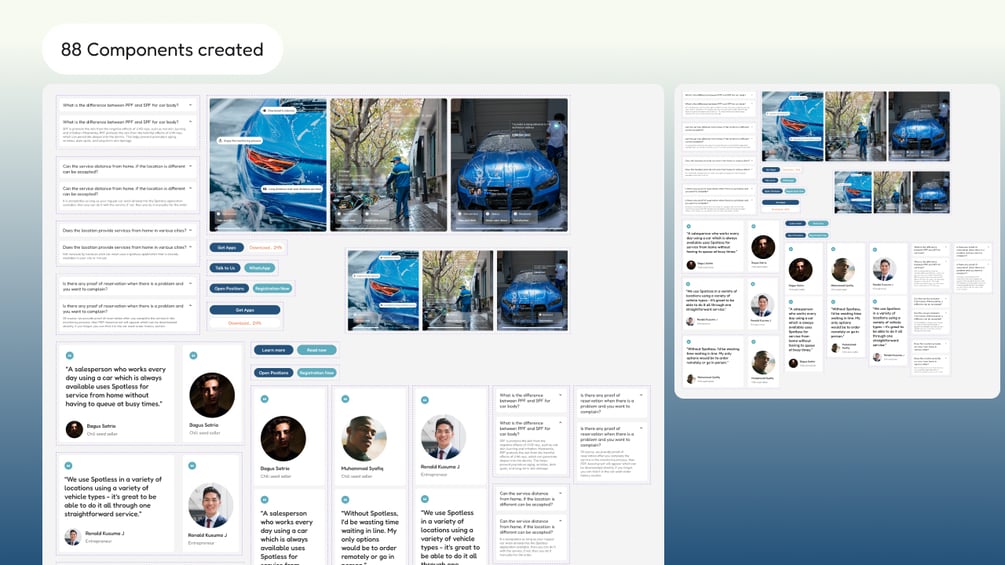This screenshot has height=565, width=1005.
Task: Expand narrow collapsed "Is there any proof" card chevron
Action: coord(641,395)
